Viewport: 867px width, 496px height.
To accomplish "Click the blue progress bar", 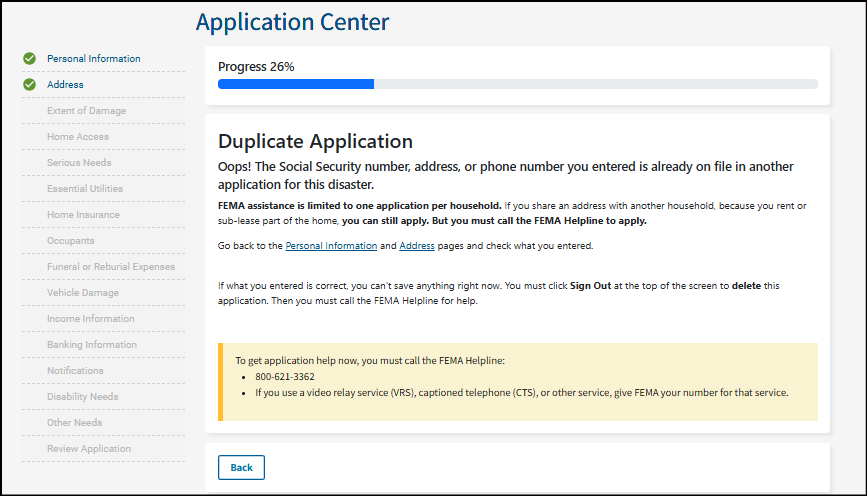I will click(296, 85).
